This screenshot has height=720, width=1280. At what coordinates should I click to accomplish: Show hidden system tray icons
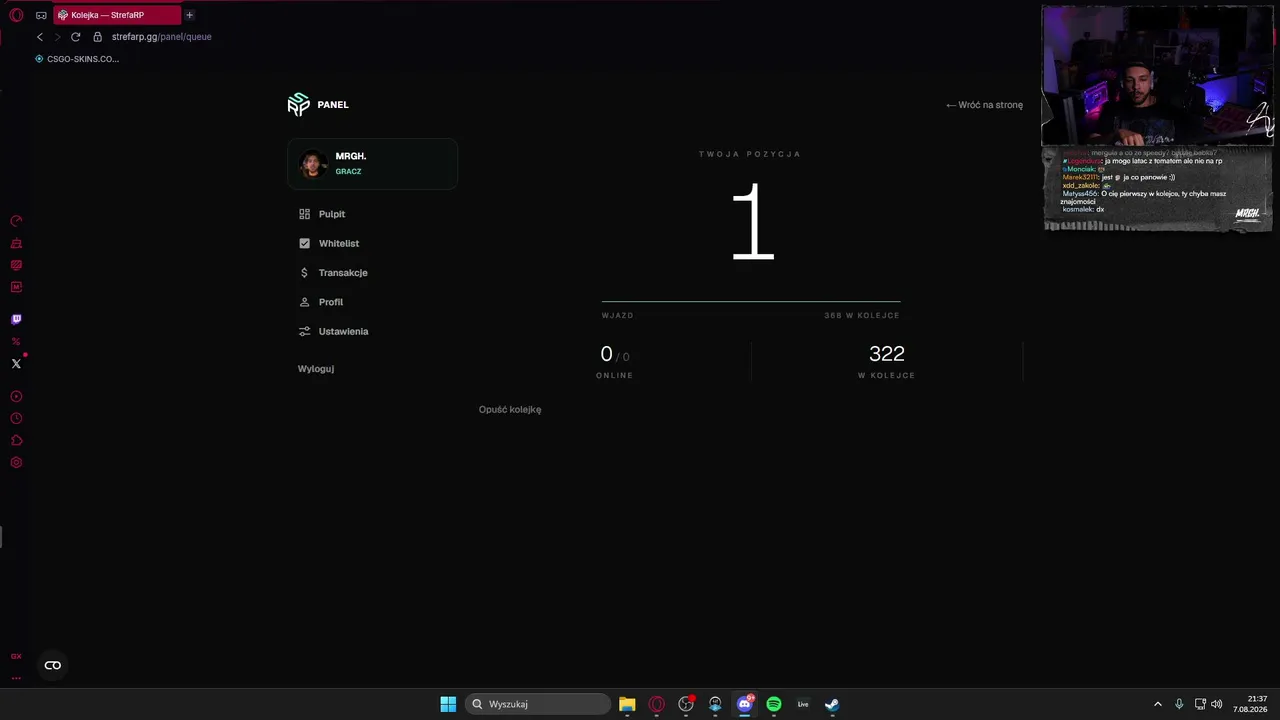(1158, 704)
